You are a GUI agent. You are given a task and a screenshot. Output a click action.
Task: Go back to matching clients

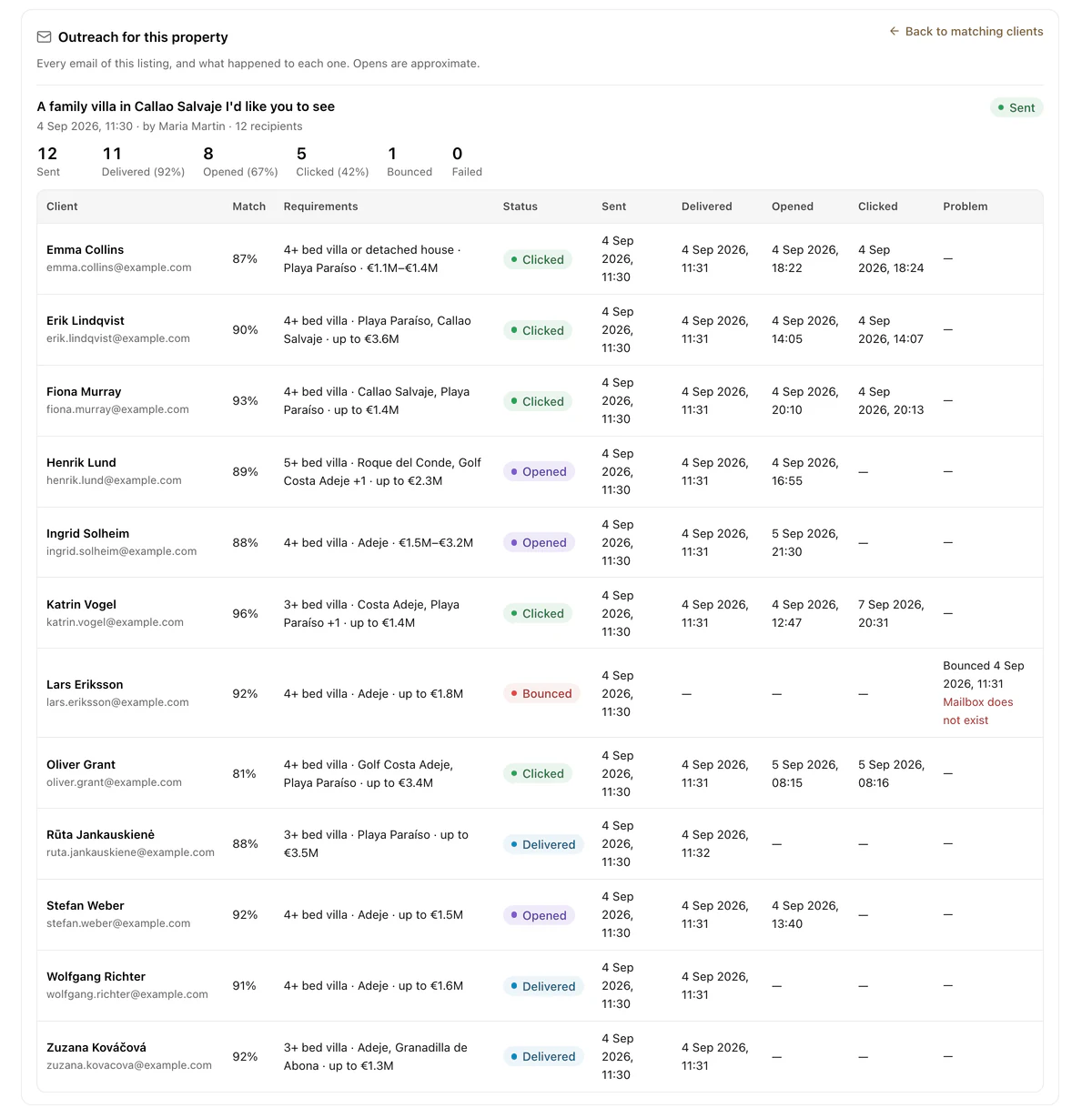pyautogui.click(x=966, y=31)
